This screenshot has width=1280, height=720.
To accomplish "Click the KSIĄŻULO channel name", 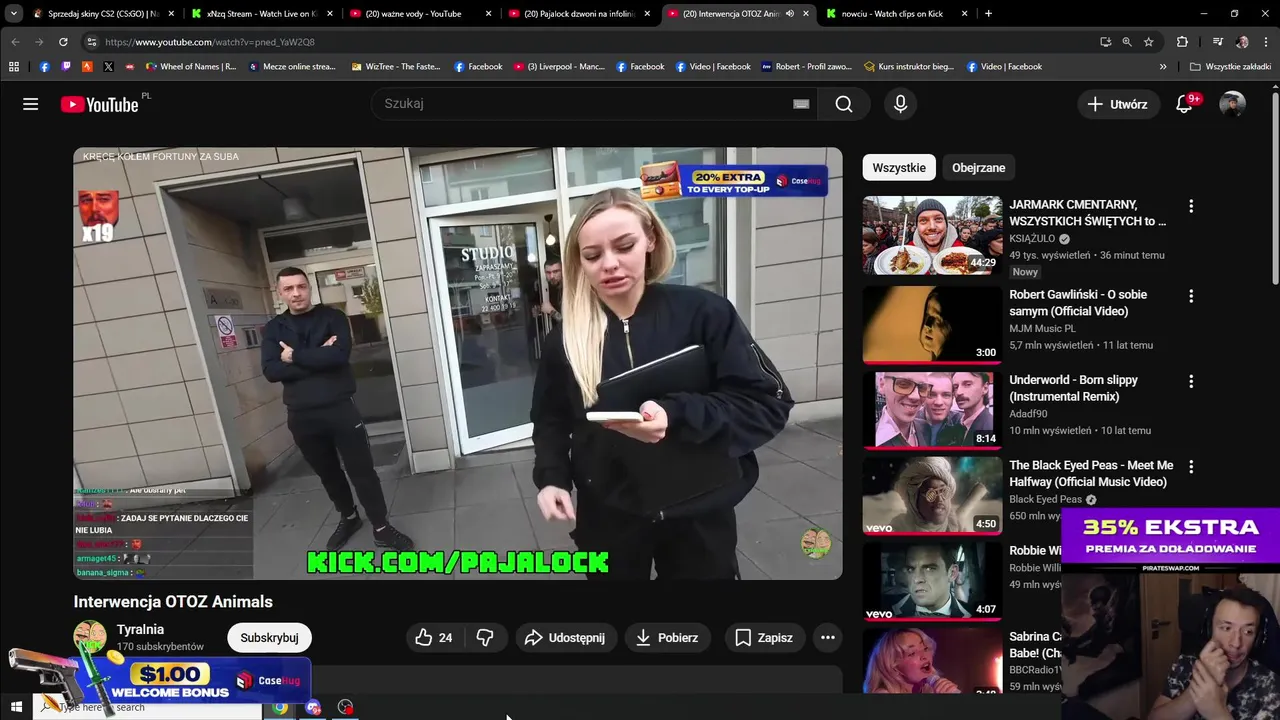I will pyautogui.click(x=1032, y=239).
